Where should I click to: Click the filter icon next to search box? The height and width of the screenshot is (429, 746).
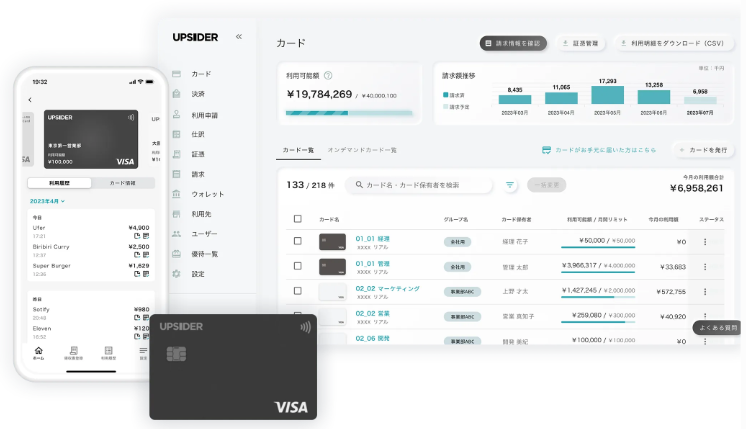(x=510, y=185)
